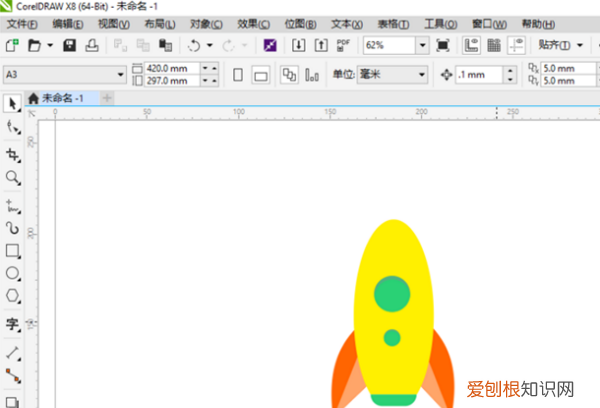Open the 表格(T) menu
600x408 pixels.
click(x=393, y=24)
